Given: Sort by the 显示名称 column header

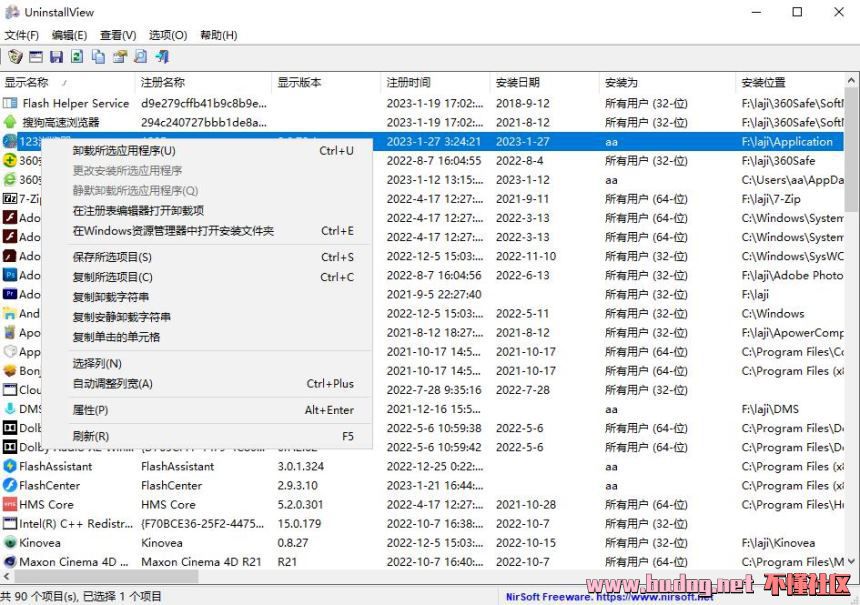Looking at the screenshot, I should click(67, 83).
